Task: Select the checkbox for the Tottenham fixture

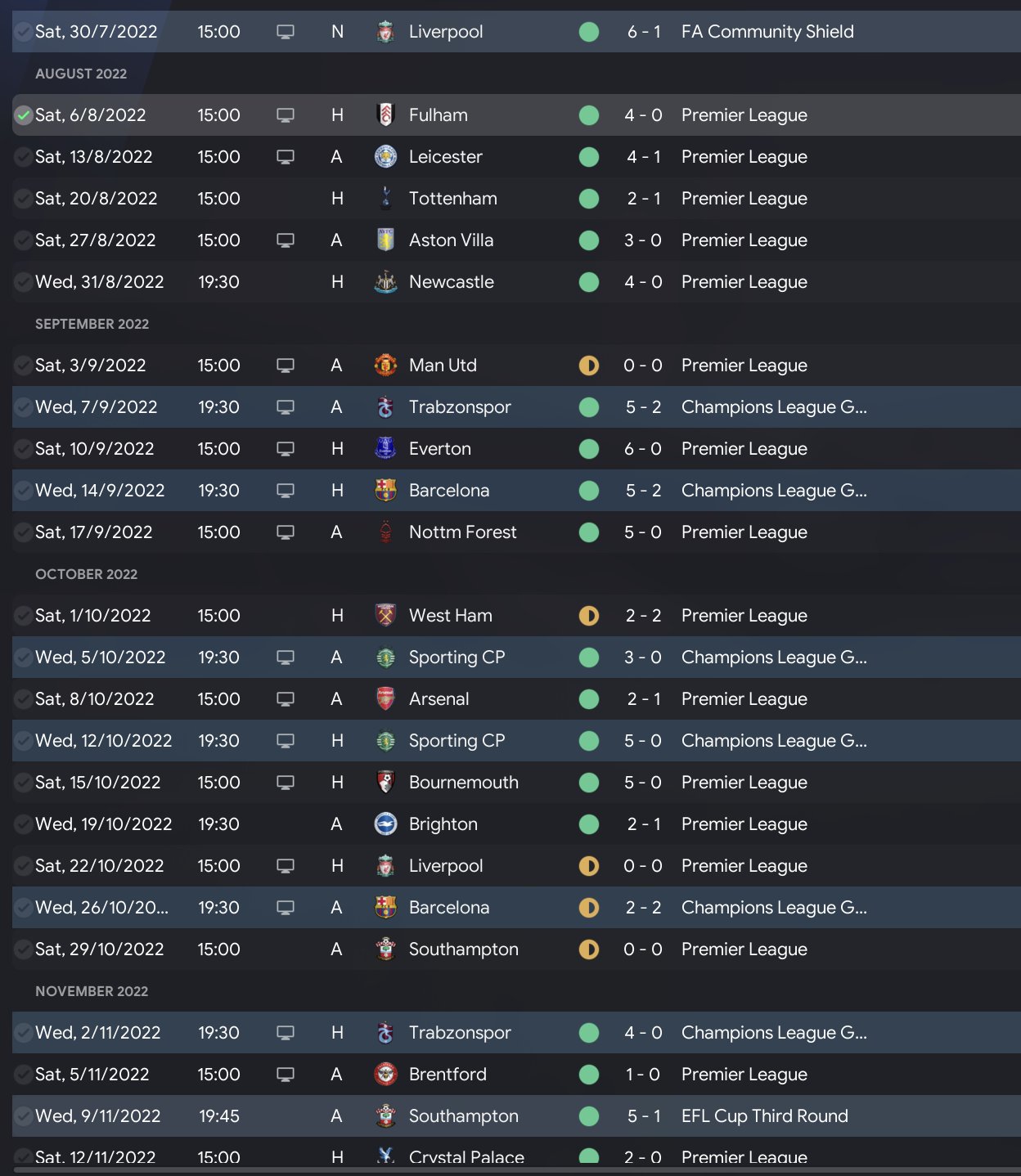Action: click(24, 199)
